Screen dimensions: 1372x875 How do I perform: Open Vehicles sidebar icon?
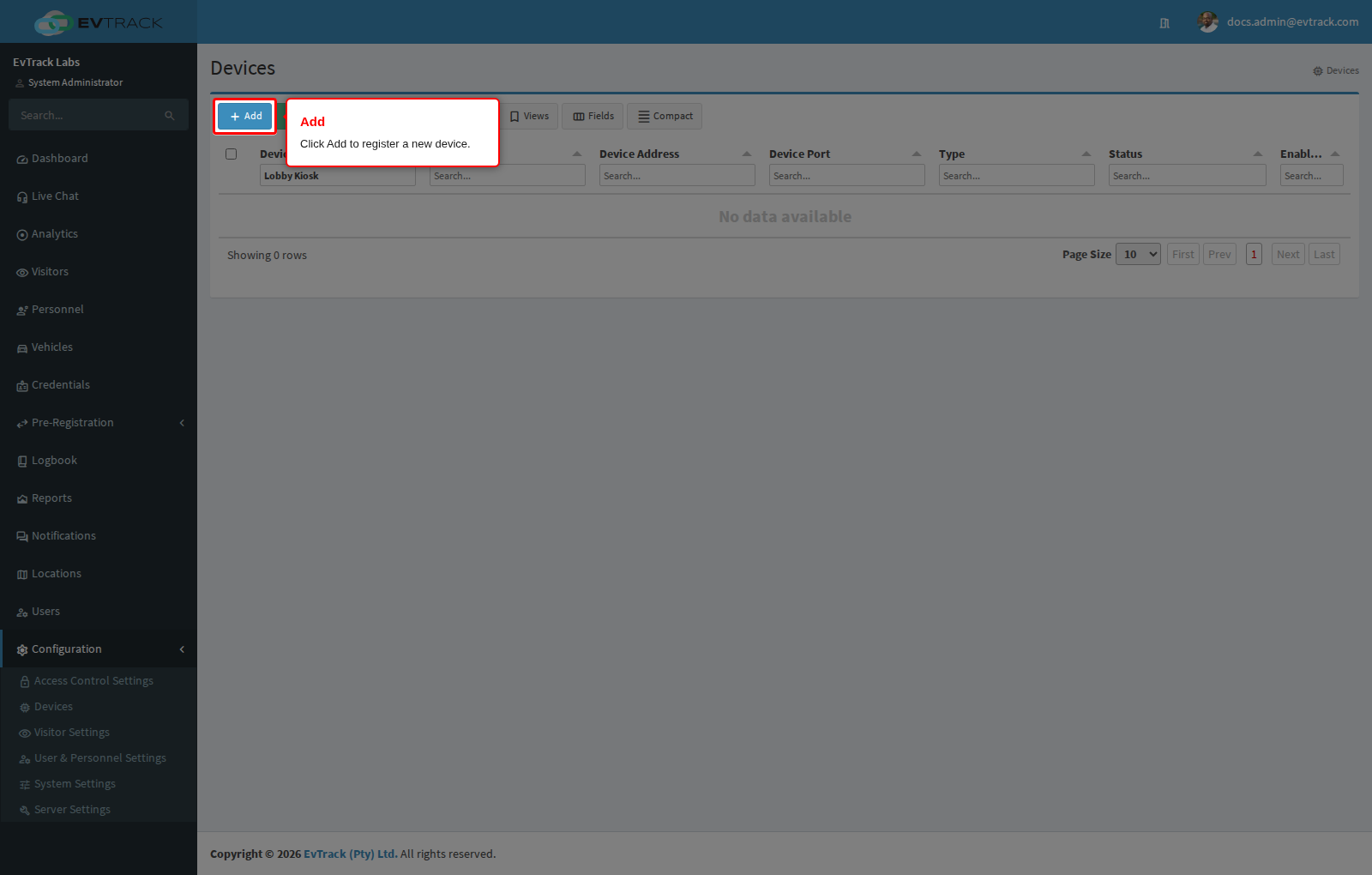click(x=22, y=348)
